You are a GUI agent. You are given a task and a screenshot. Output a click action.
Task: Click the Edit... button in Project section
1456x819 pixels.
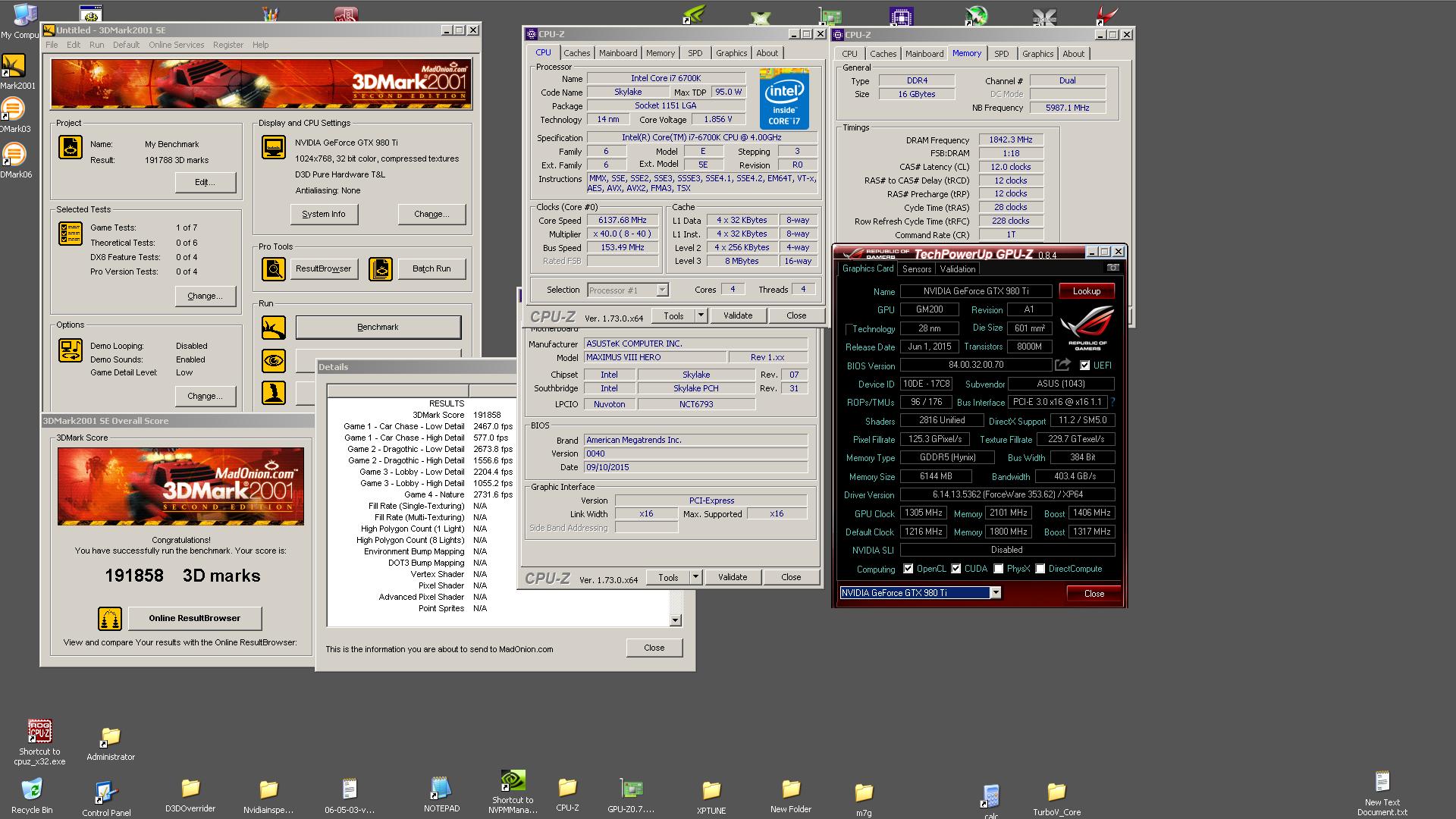(x=205, y=182)
